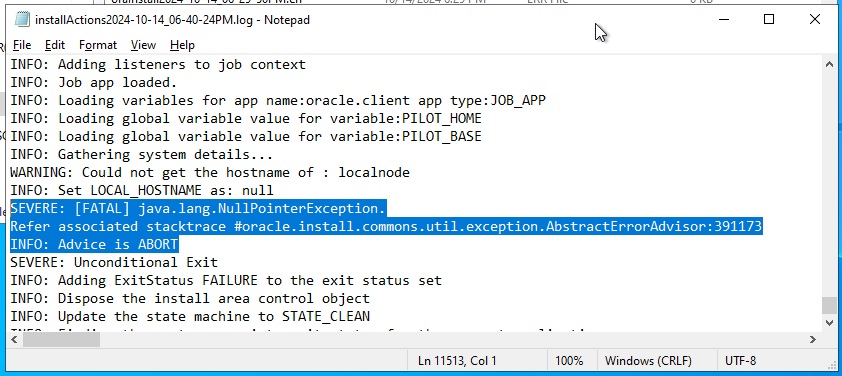Image resolution: width=842 pixels, height=376 pixels.
Task: Open the Edit menu
Action: [x=55, y=45]
